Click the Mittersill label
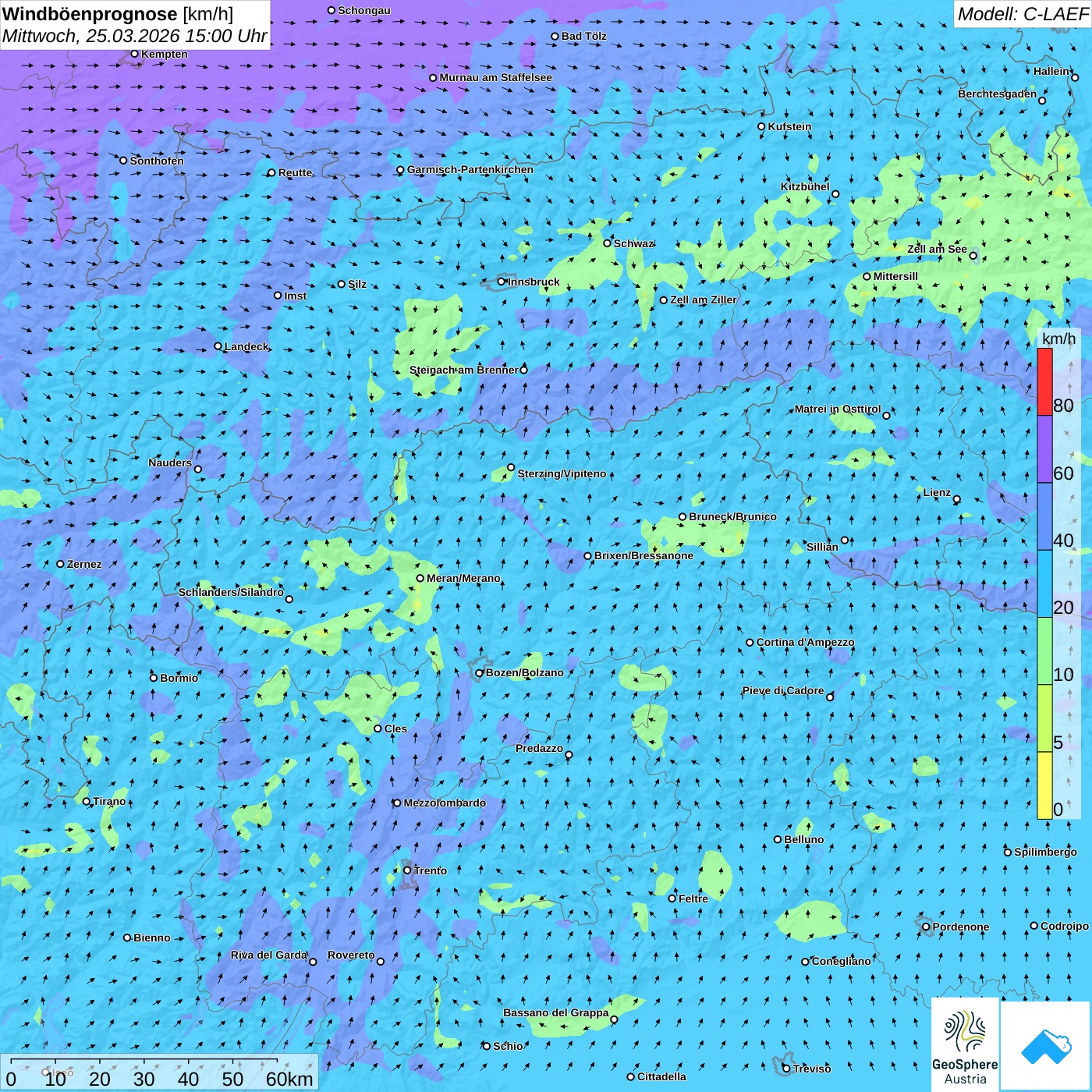1092x1092 pixels. point(895,276)
